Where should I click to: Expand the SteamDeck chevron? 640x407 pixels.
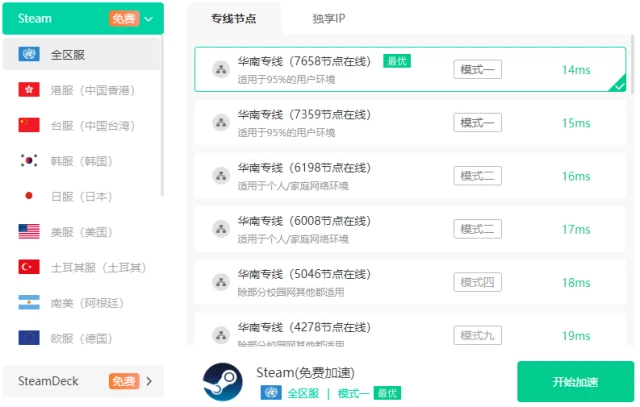click(x=149, y=381)
